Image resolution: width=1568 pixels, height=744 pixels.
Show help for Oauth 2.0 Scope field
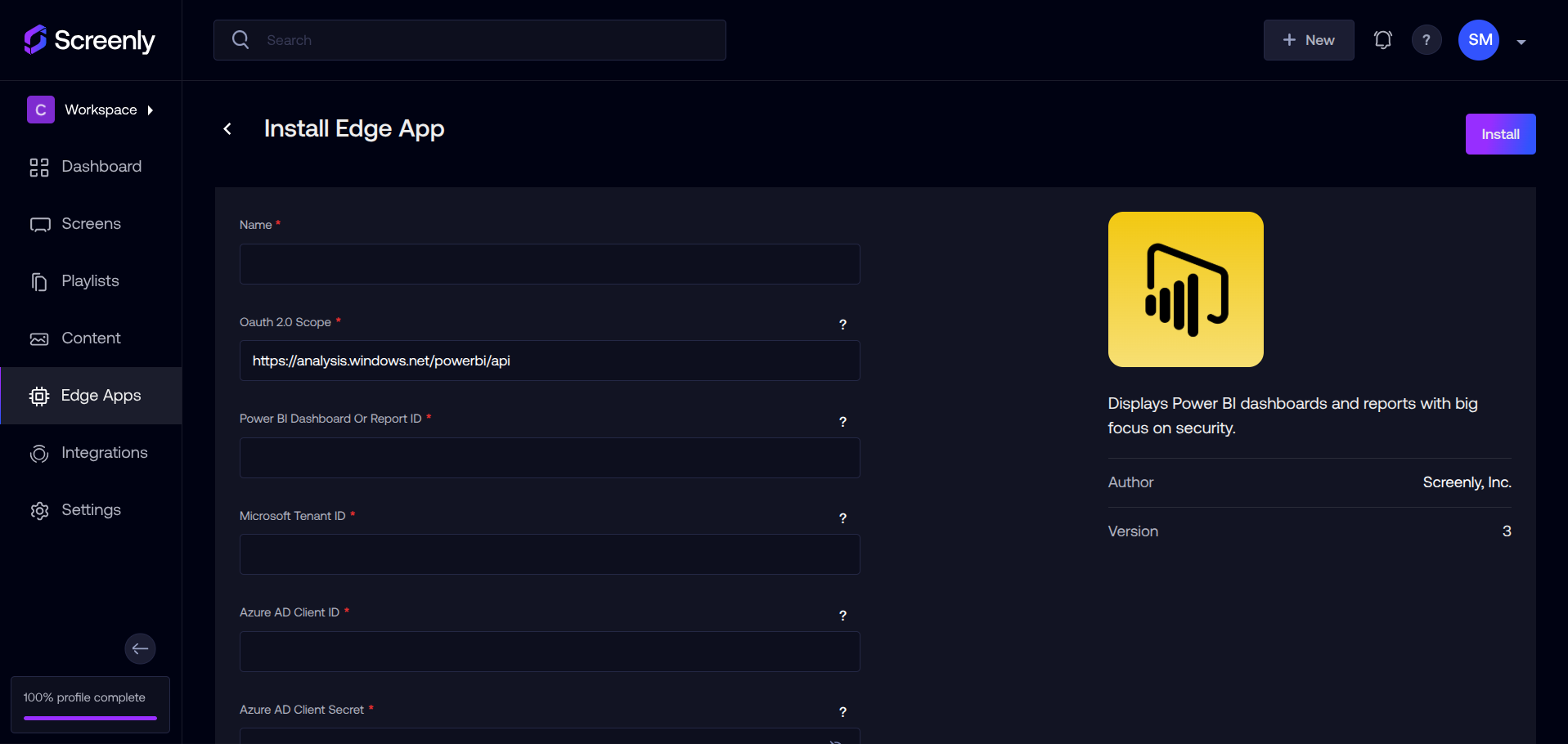pos(842,325)
